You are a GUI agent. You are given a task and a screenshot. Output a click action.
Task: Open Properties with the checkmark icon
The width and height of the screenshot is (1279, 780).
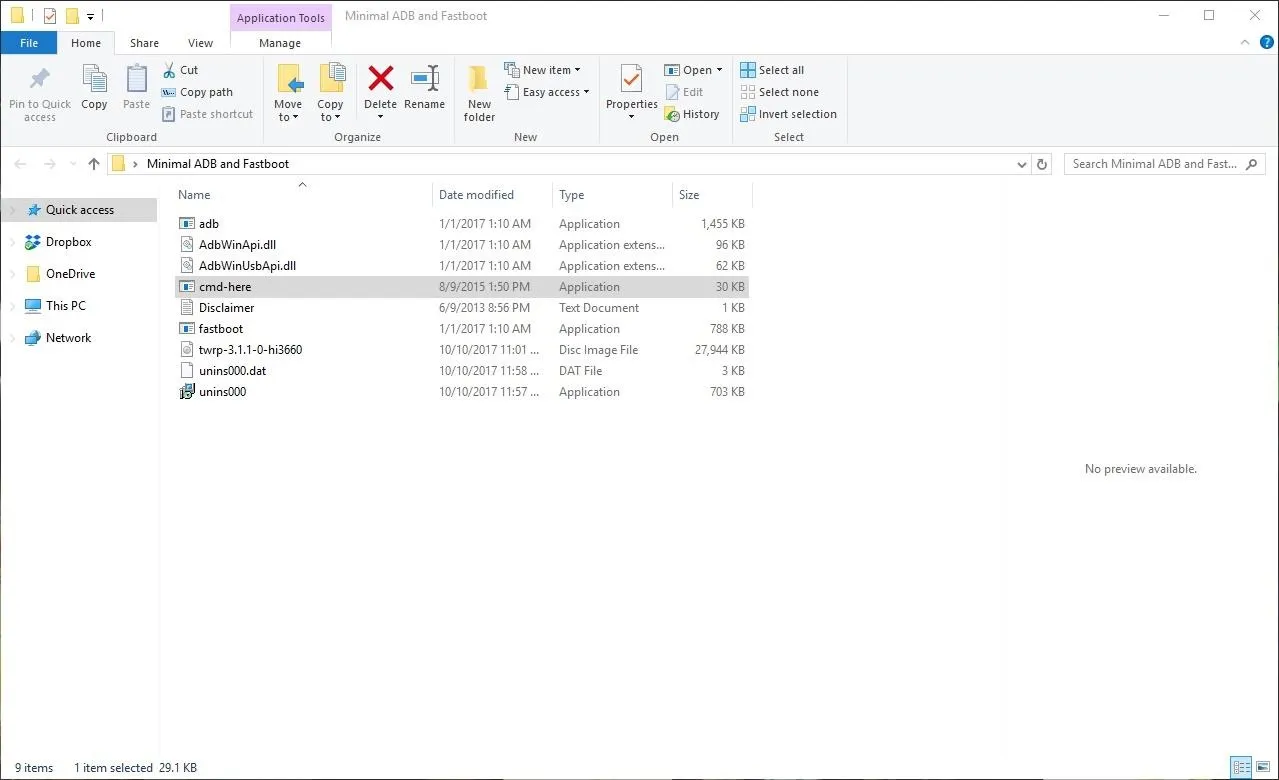tap(631, 79)
